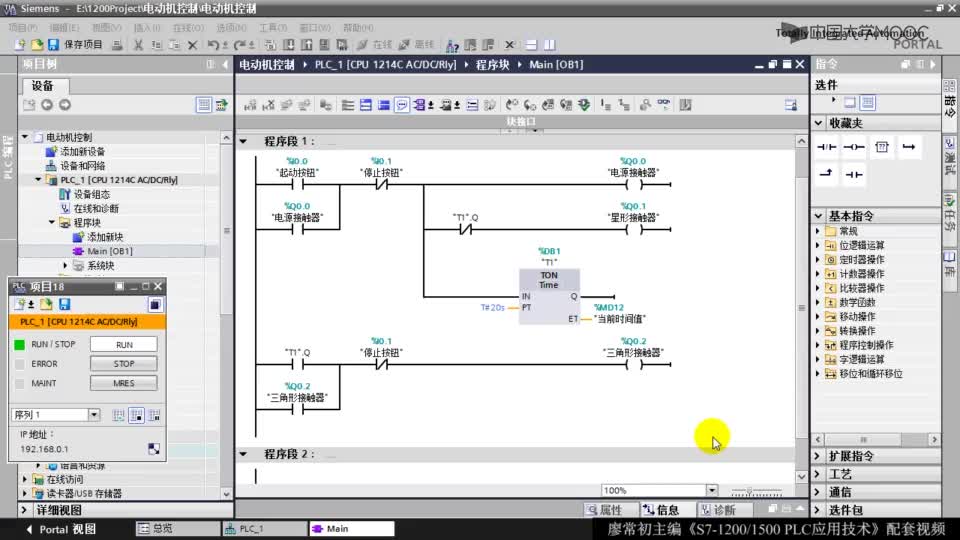Click network adapter icon beside IP address
Screen dimensions: 960x540
tap(154, 449)
